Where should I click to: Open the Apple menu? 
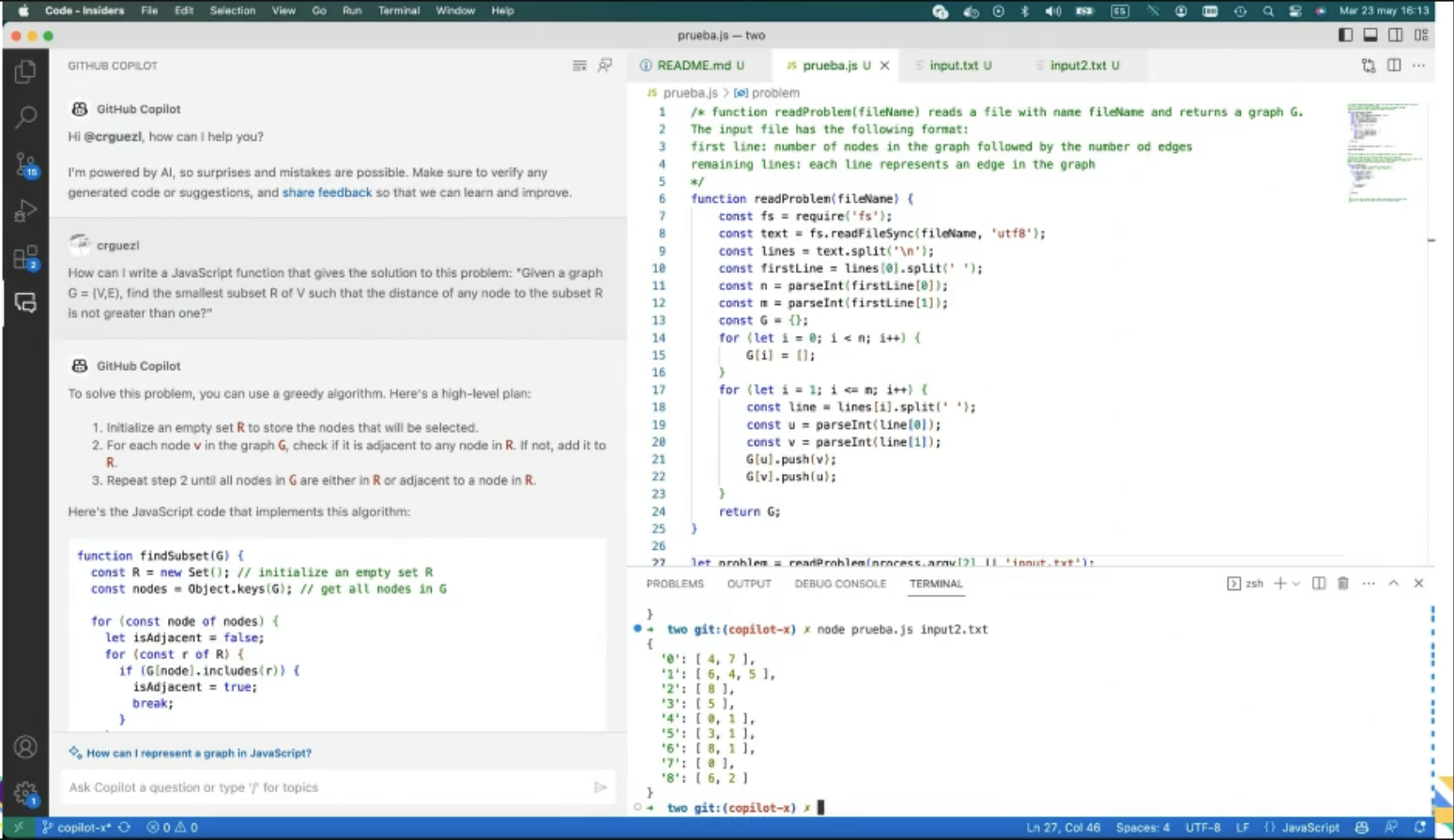tap(23, 11)
